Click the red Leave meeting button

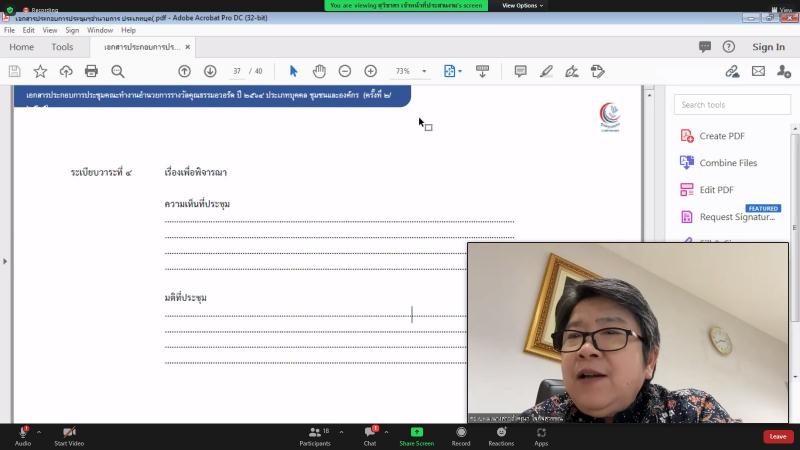pyautogui.click(x=778, y=437)
